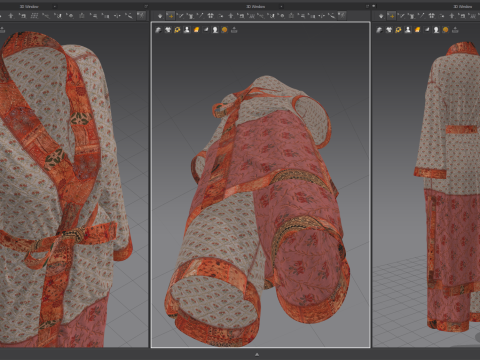
Task: Toggle the show avatar bust icon in middle viewport
Action: point(187,30)
